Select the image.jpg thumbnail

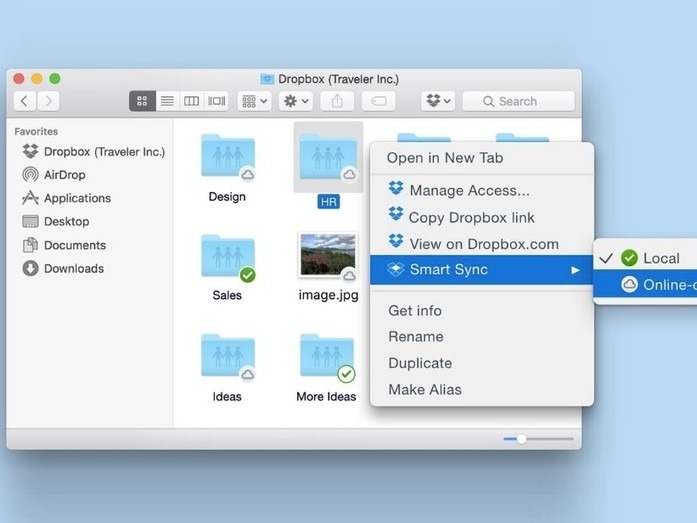pyautogui.click(x=328, y=255)
